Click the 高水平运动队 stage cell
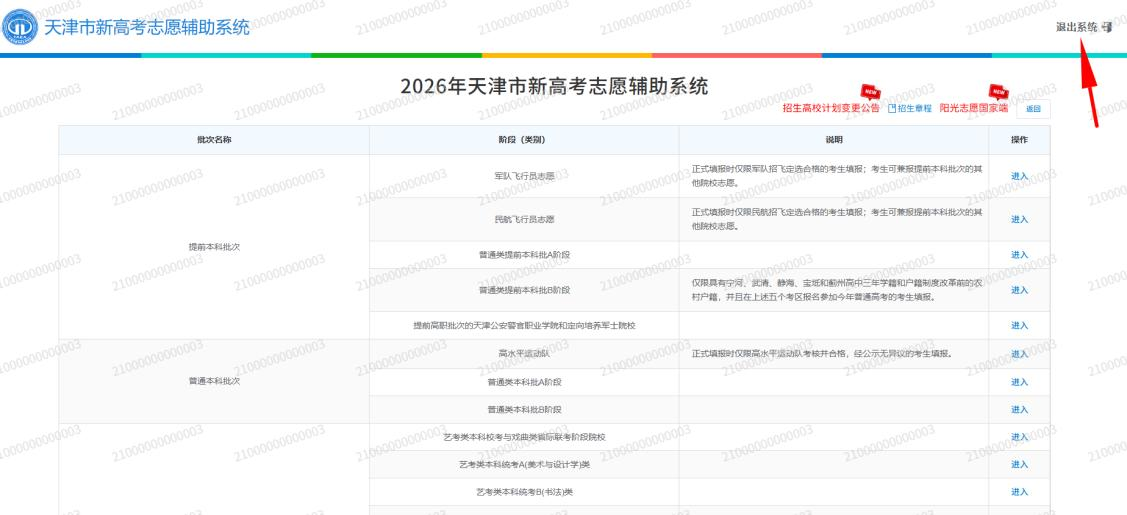Screen dimensions: 1127x515 [524, 353]
